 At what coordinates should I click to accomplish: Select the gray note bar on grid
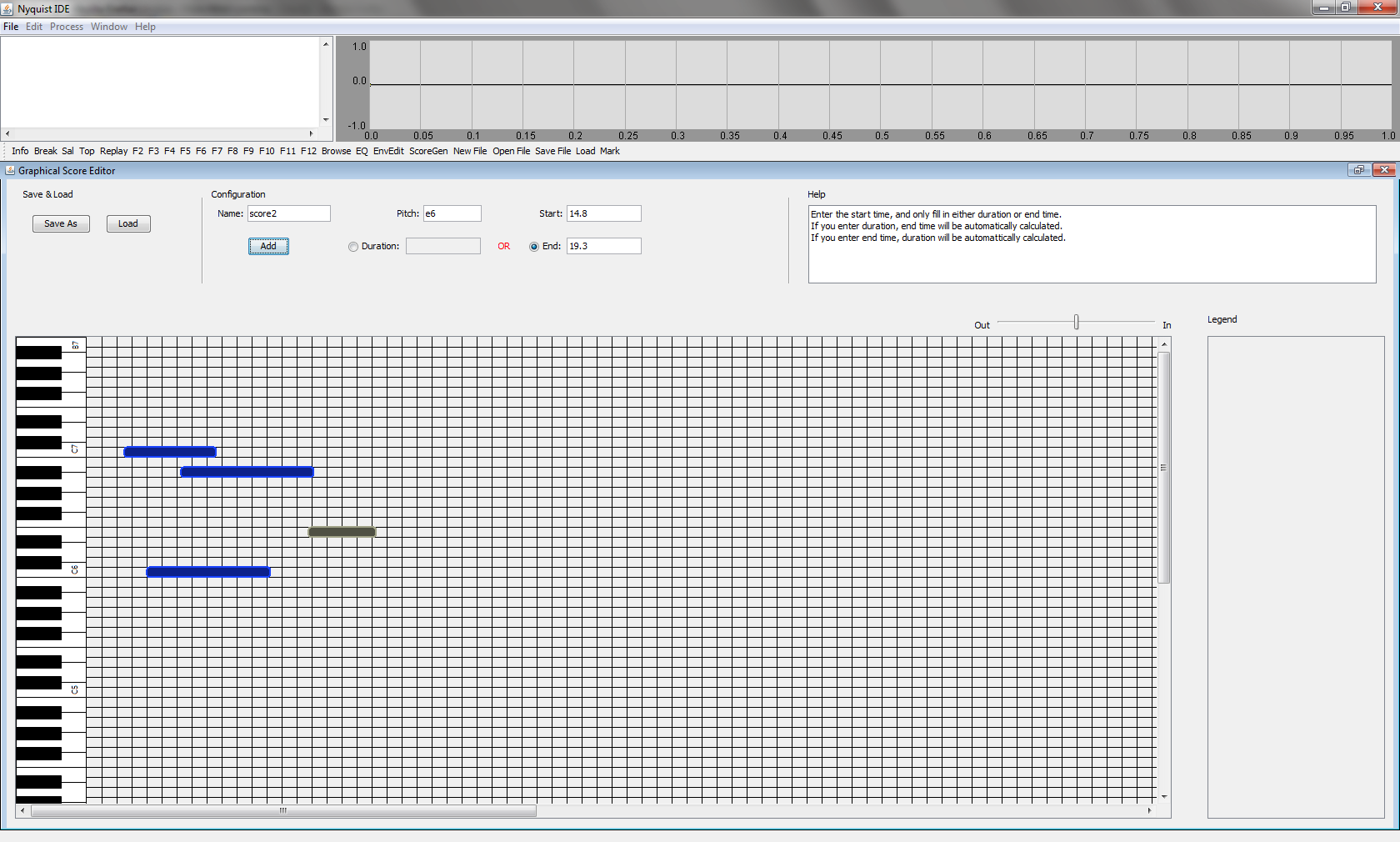click(342, 532)
